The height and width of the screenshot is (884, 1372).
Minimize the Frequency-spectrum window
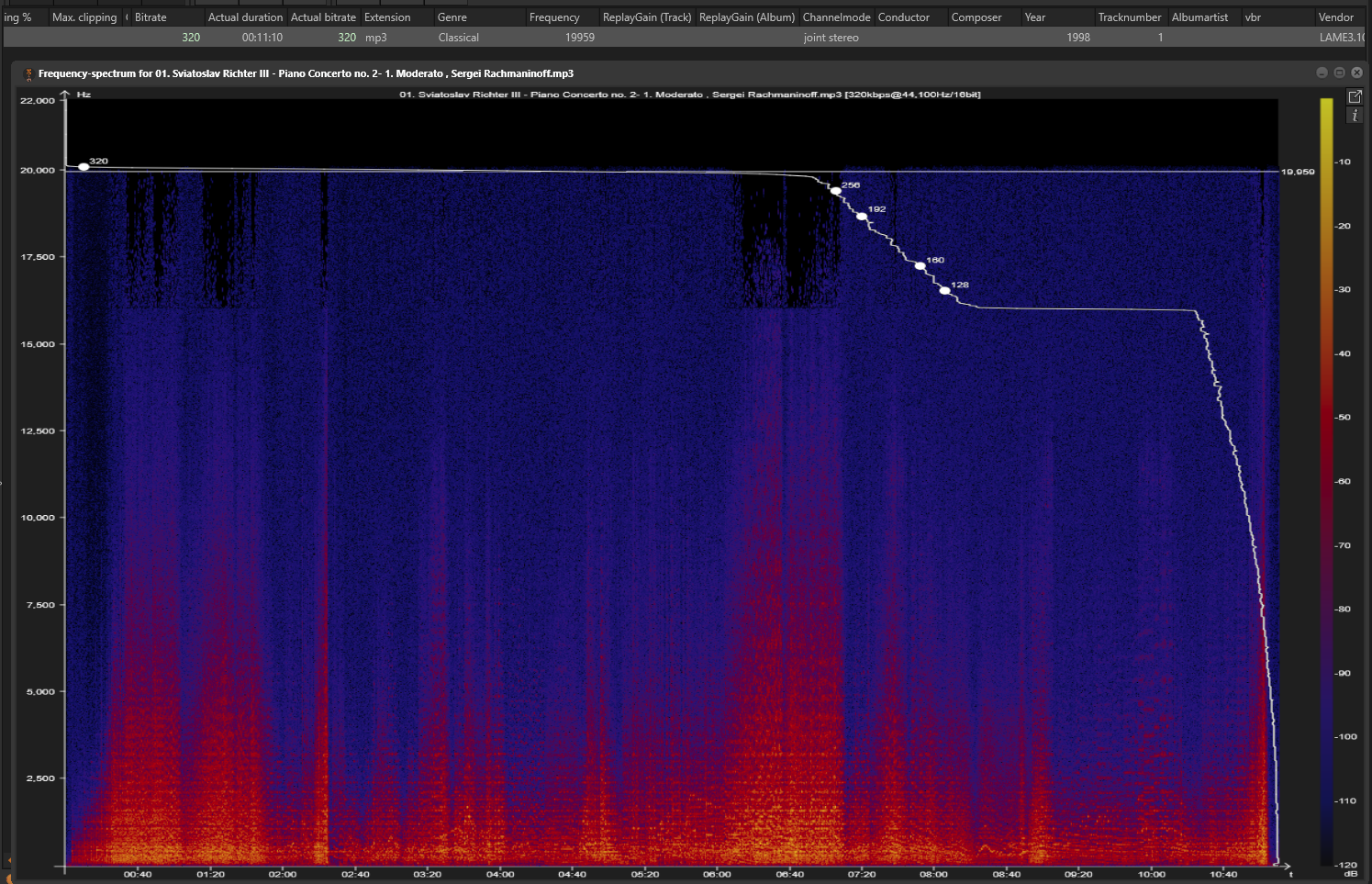[1322, 73]
